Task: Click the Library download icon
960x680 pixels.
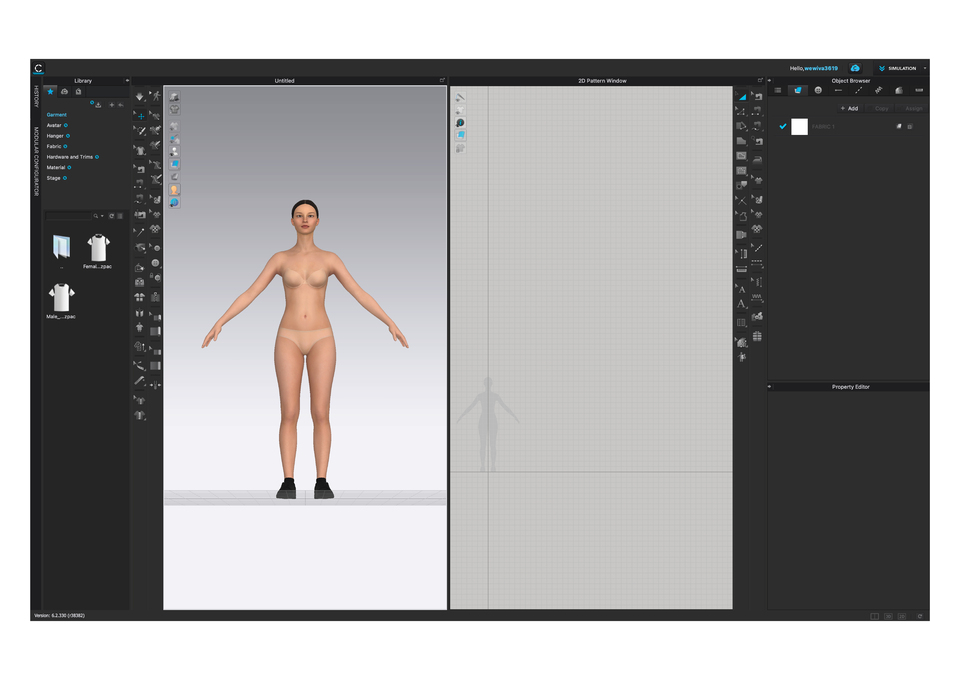Action: coord(98,104)
